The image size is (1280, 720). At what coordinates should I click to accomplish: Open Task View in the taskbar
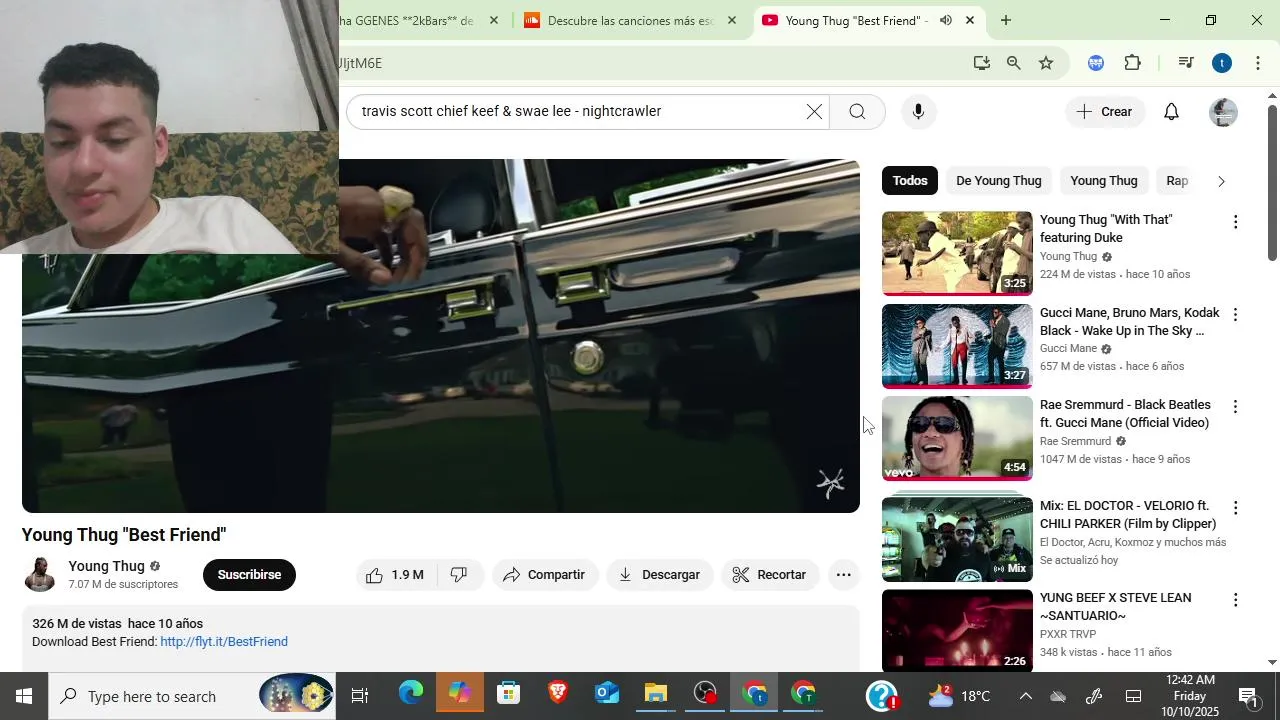pyautogui.click(x=360, y=696)
